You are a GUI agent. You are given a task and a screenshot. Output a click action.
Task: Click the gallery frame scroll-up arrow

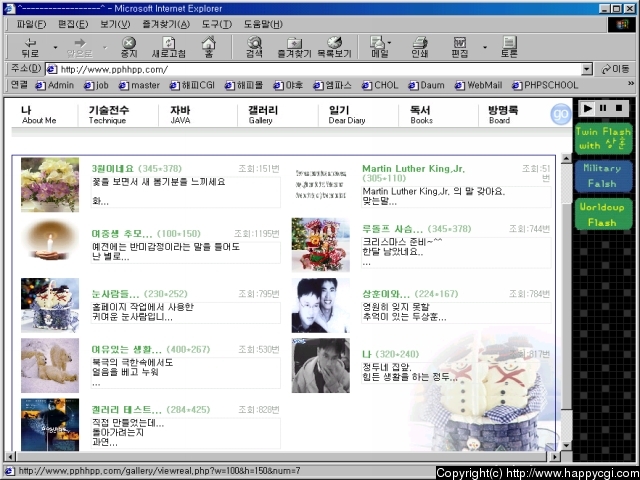567,159
